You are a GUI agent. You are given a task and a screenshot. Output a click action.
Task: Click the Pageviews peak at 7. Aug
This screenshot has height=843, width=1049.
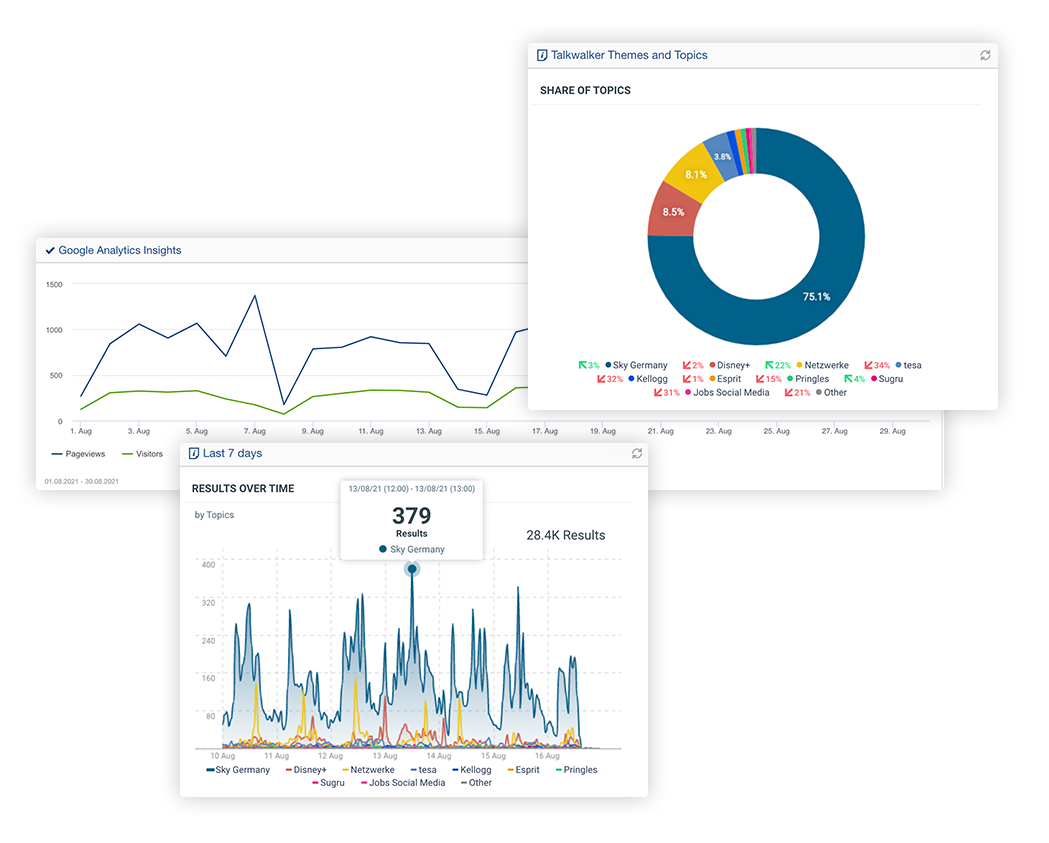click(x=254, y=296)
